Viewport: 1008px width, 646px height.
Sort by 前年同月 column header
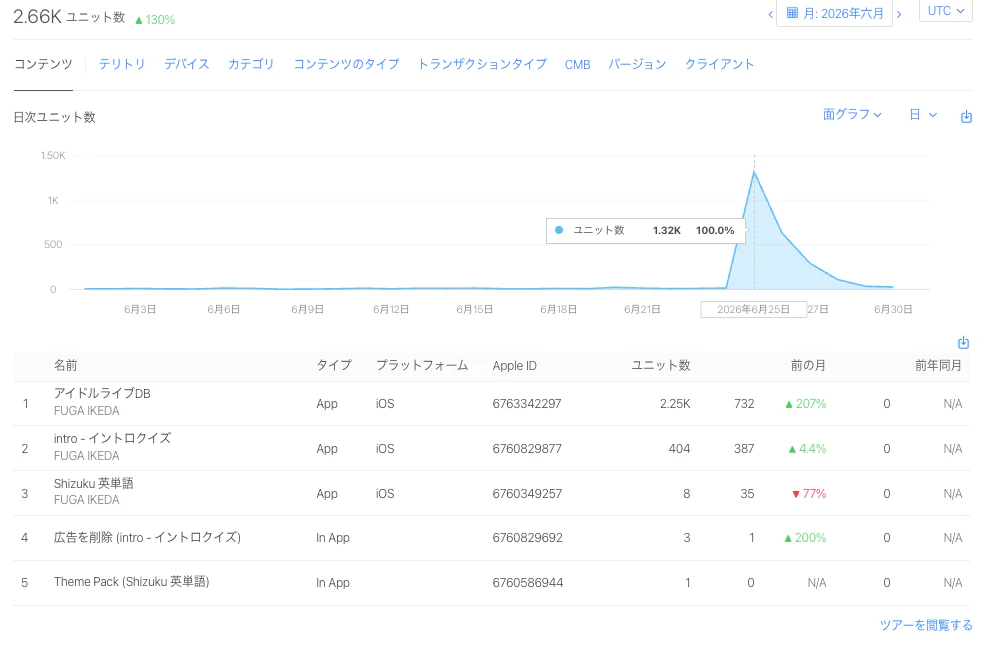click(939, 366)
